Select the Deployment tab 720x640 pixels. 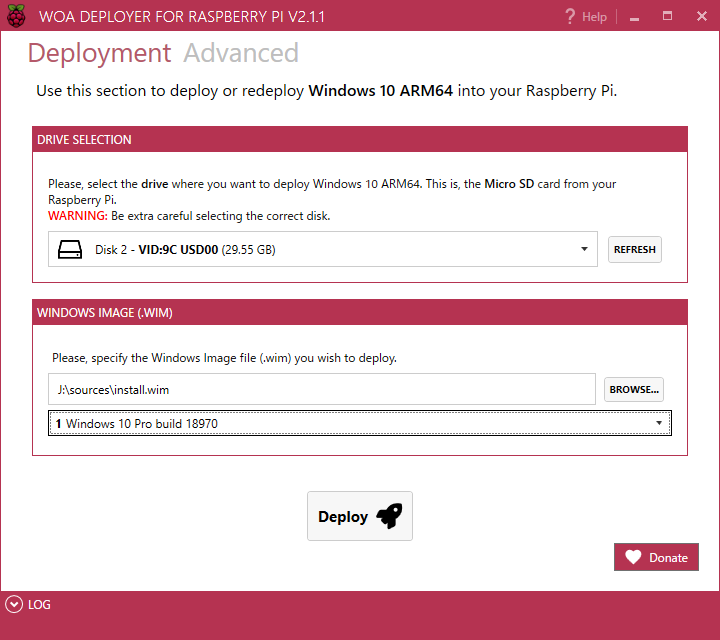pyautogui.click(x=99, y=54)
